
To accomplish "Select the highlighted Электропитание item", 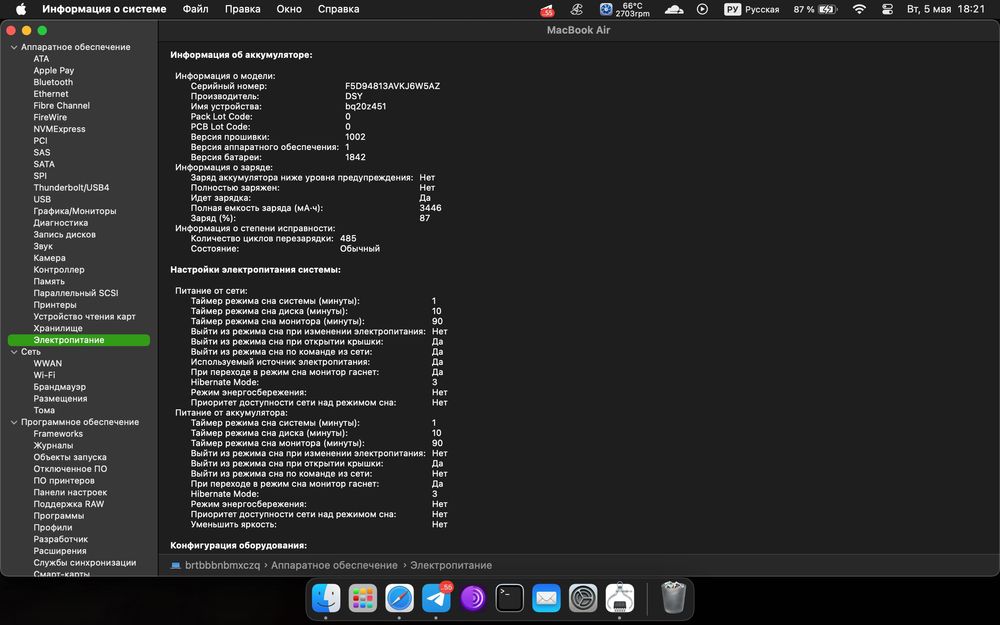I will [x=79, y=340].
